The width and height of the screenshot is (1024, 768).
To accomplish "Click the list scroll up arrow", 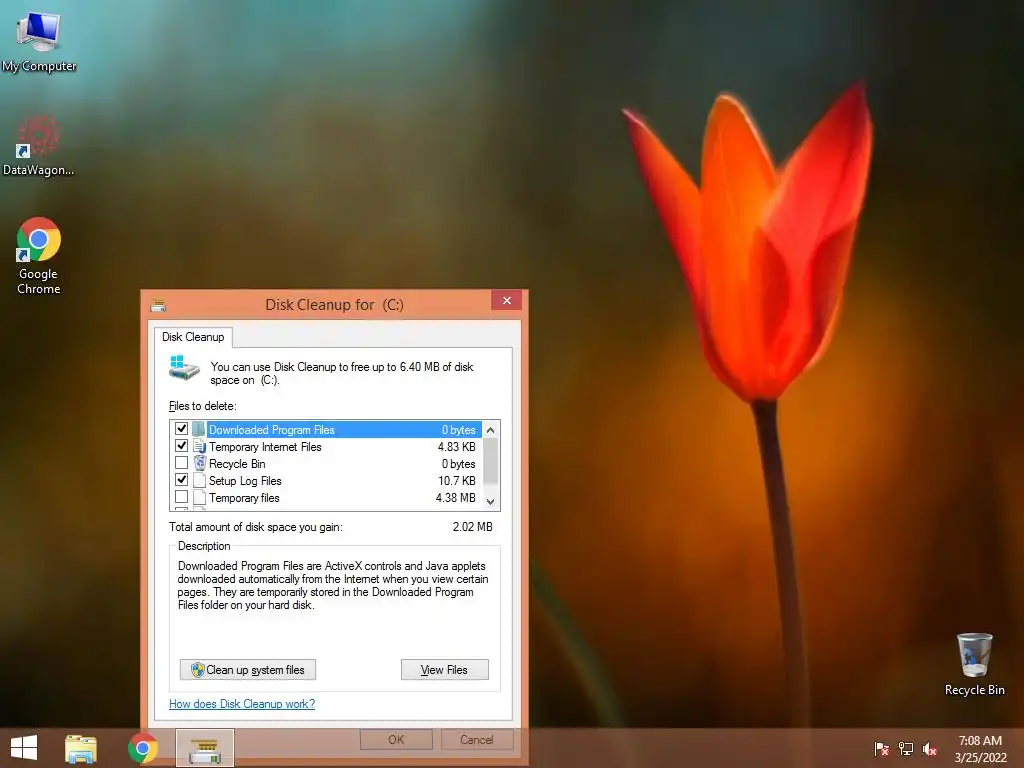I will click(490, 430).
